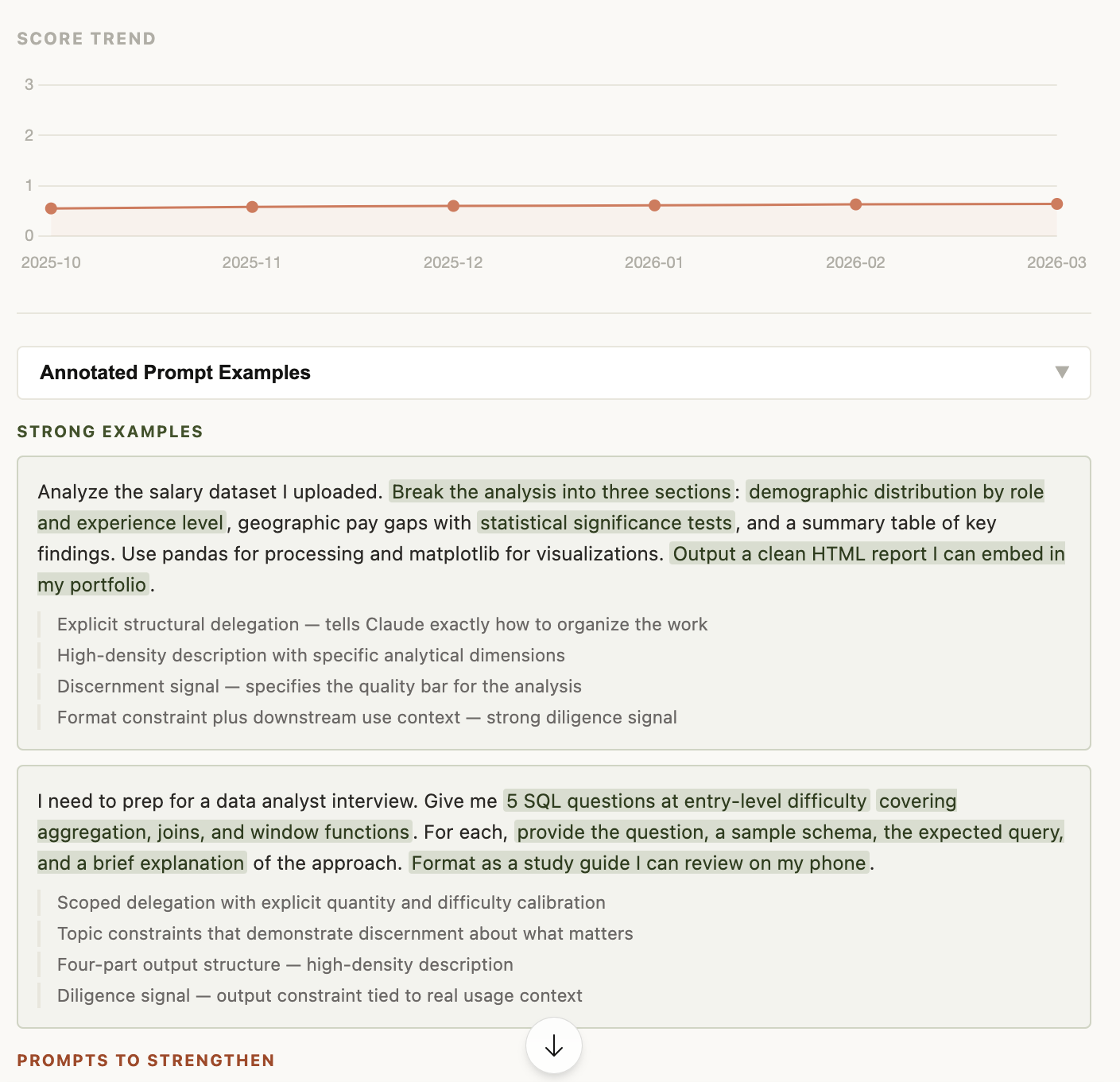Click the Strong Examples section heading
The width and height of the screenshot is (1120, 1082).
[x=110, y=431]
